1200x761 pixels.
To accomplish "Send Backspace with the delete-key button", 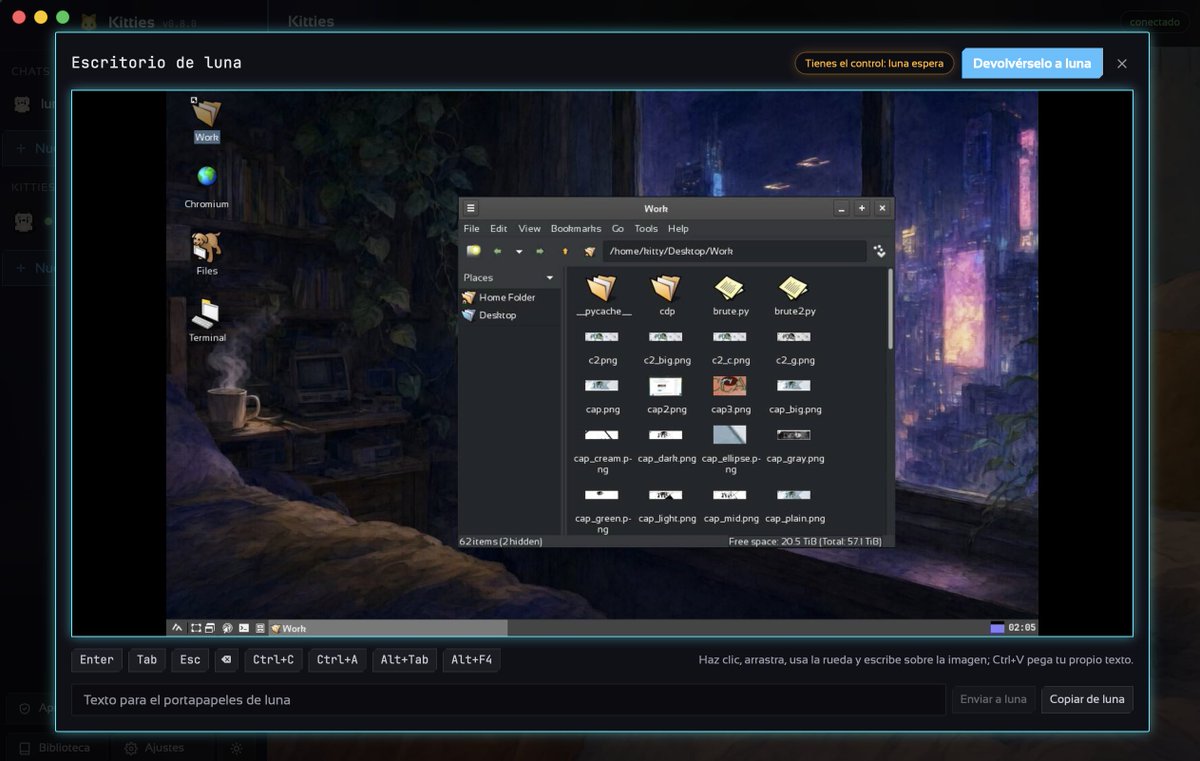I will (226, 660).
